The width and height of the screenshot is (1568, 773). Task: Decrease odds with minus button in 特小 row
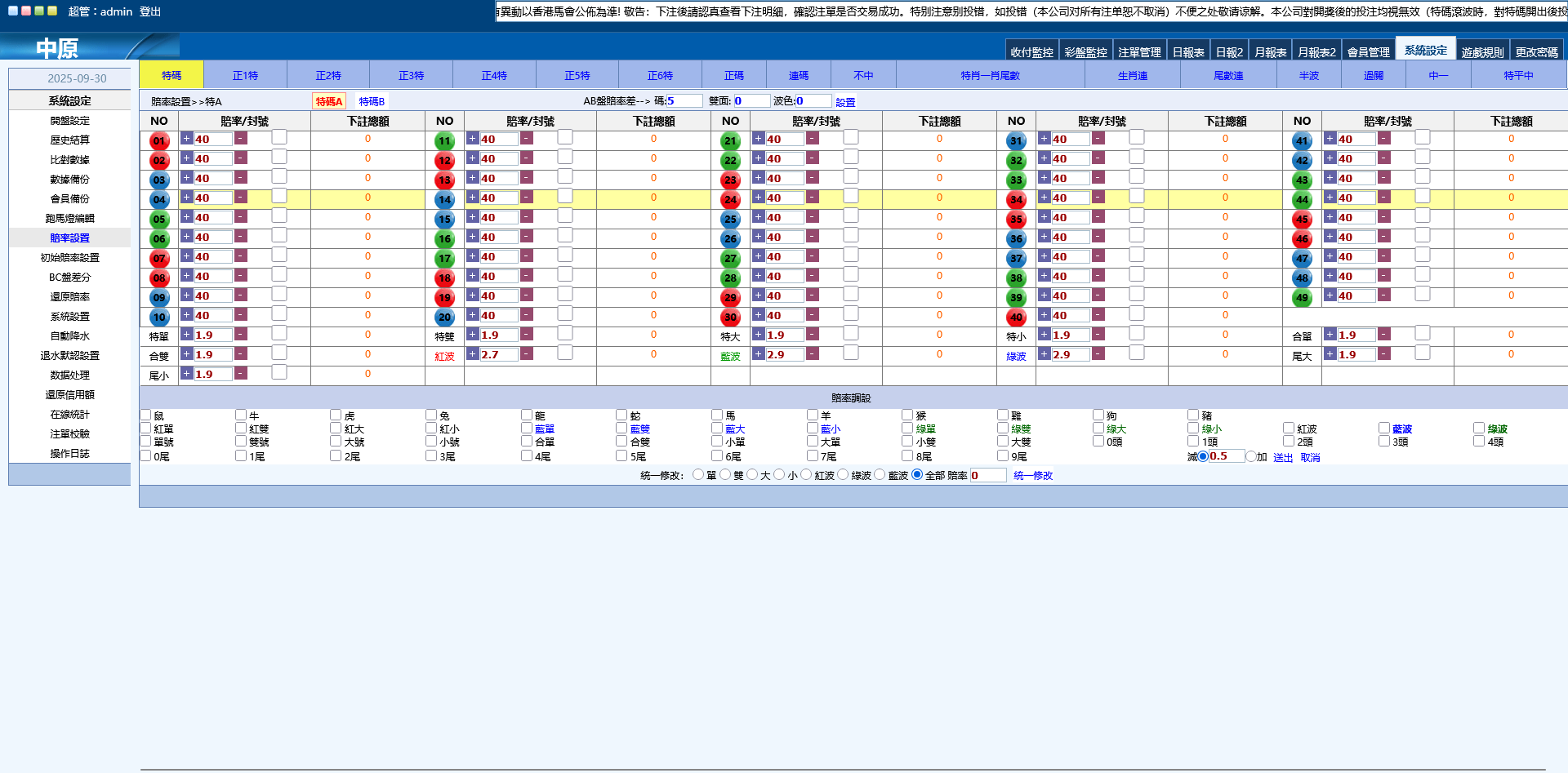1098,335
